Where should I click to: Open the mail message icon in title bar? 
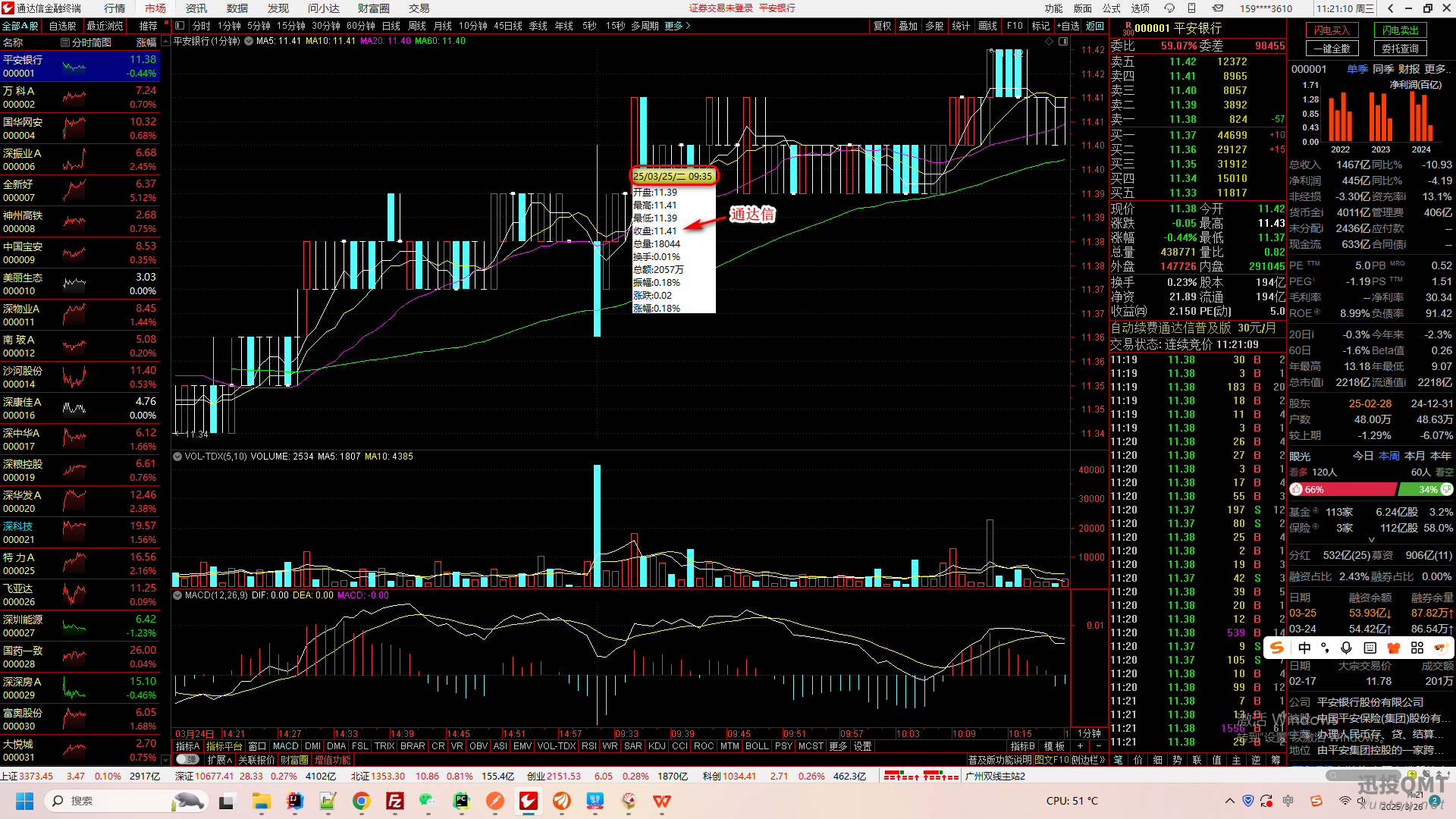coord(1217,8)
